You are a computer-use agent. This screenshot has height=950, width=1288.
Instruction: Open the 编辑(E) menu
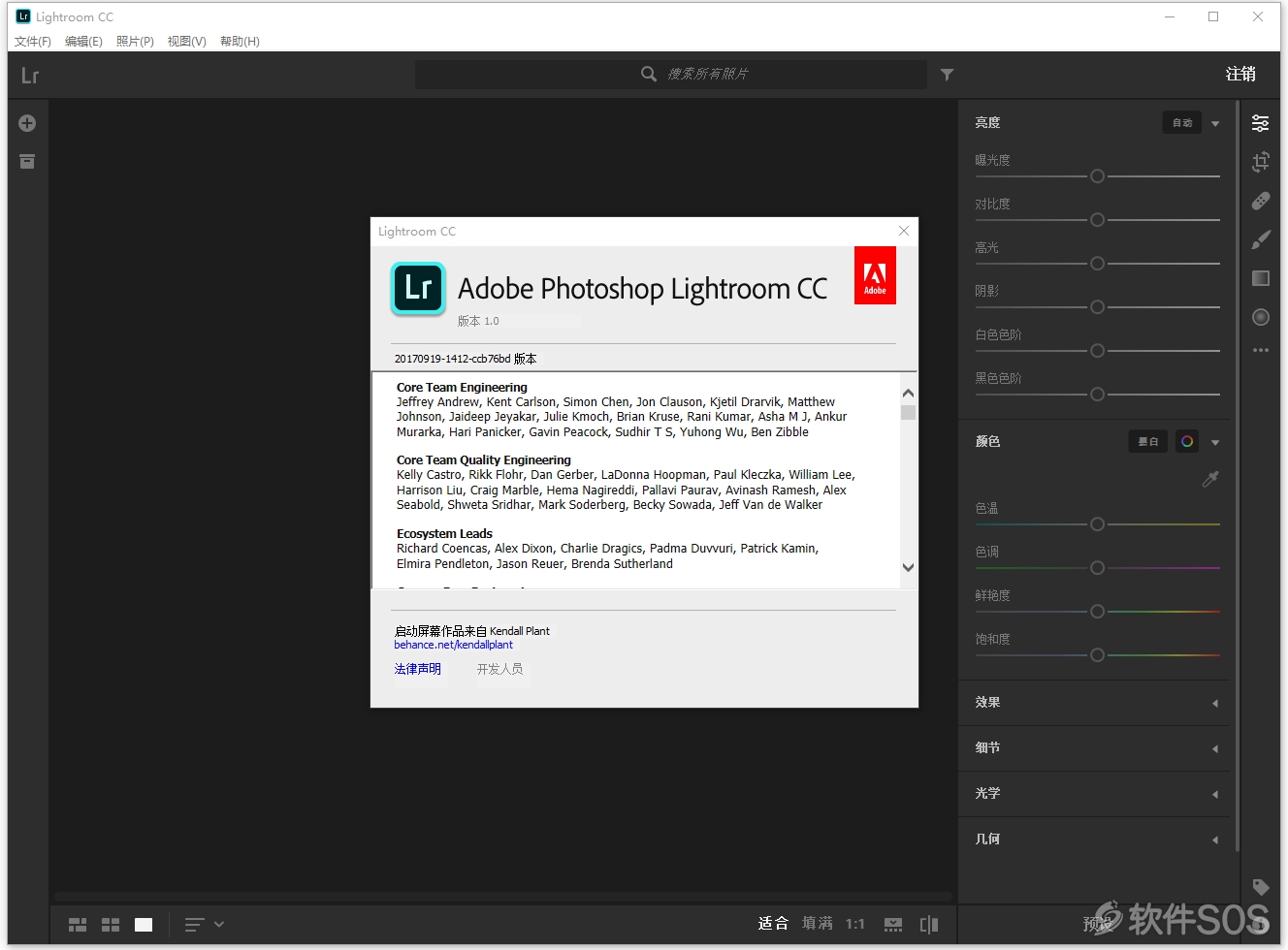(x=83, y=42)
